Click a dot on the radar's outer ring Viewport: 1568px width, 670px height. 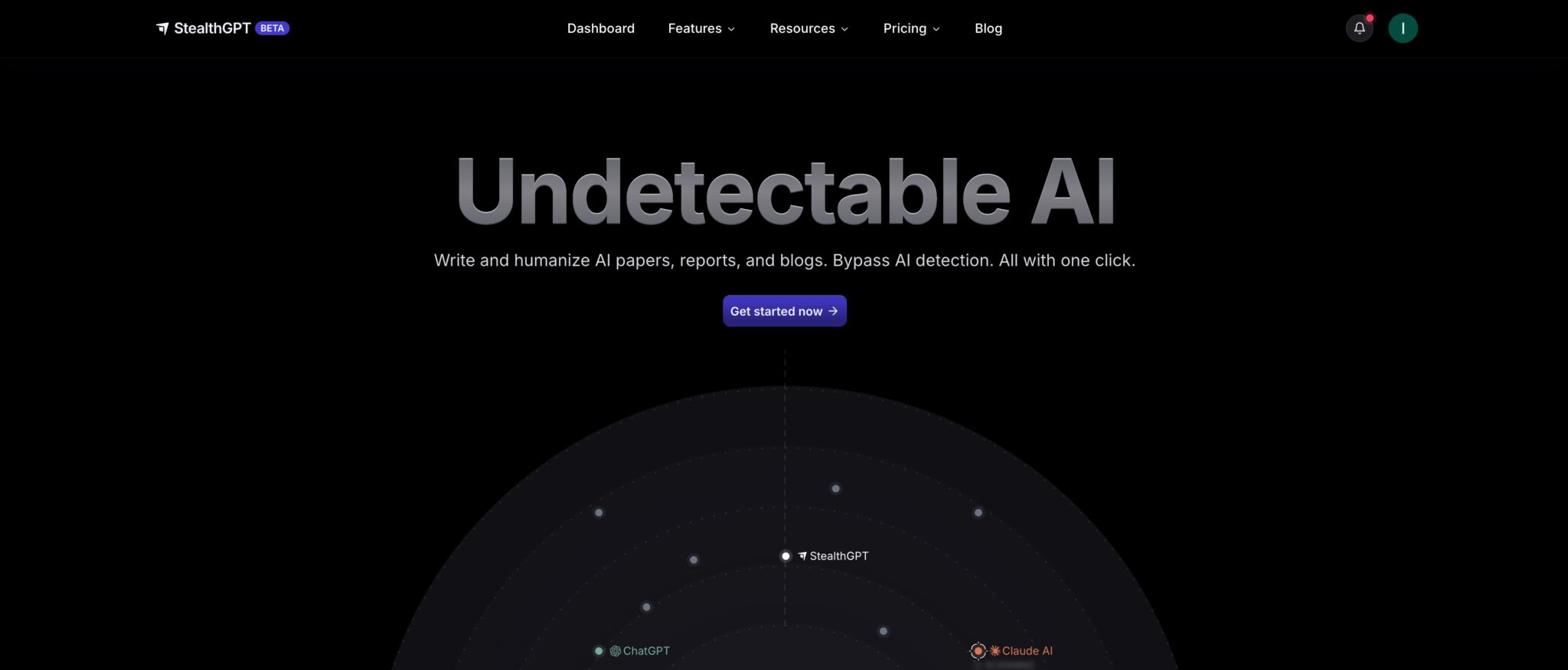pyautogui.click(x=835, y=488)
